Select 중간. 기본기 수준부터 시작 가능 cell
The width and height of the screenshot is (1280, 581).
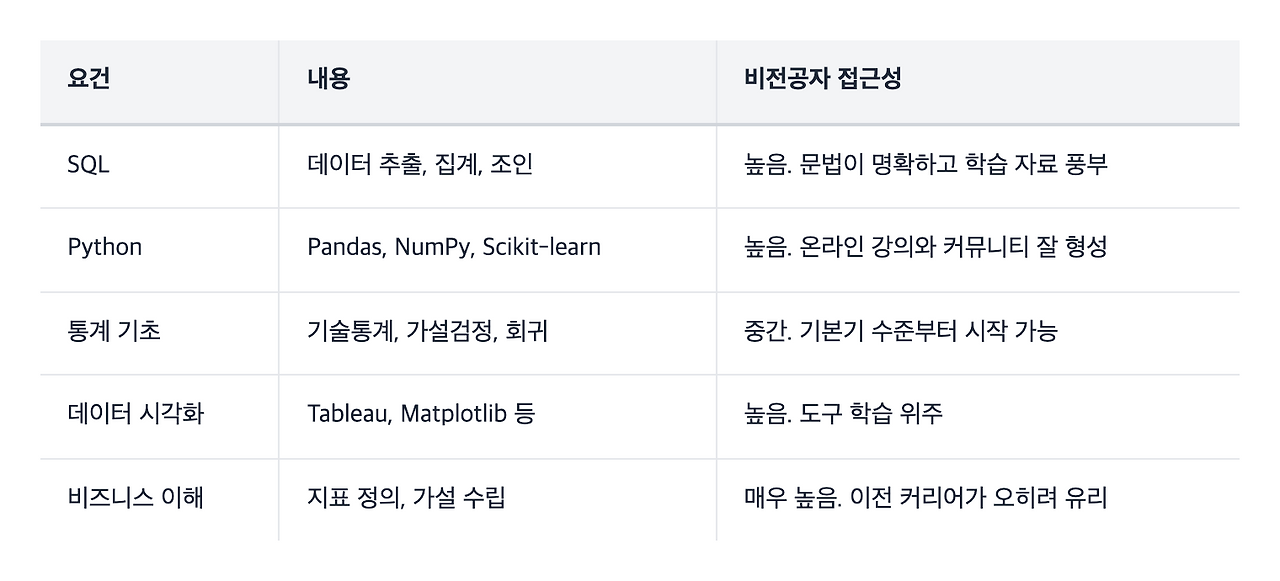click(x=978, y=333)
